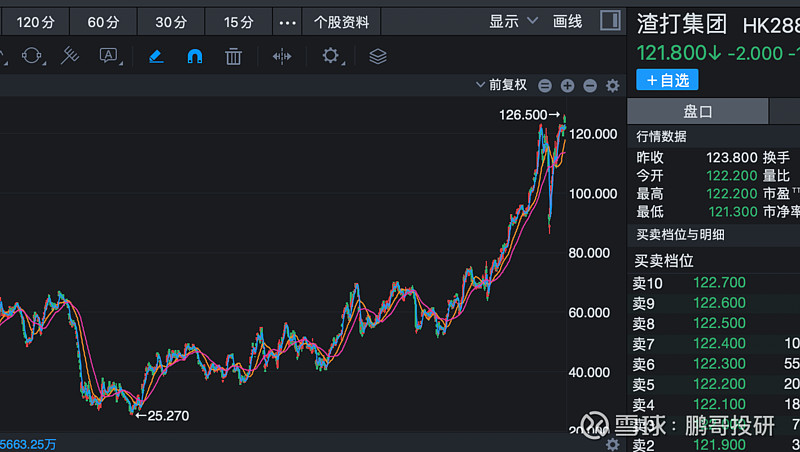
Task: Activate the blue pencil edit tool
Action: pyautogui.click(x=156, y=56)
